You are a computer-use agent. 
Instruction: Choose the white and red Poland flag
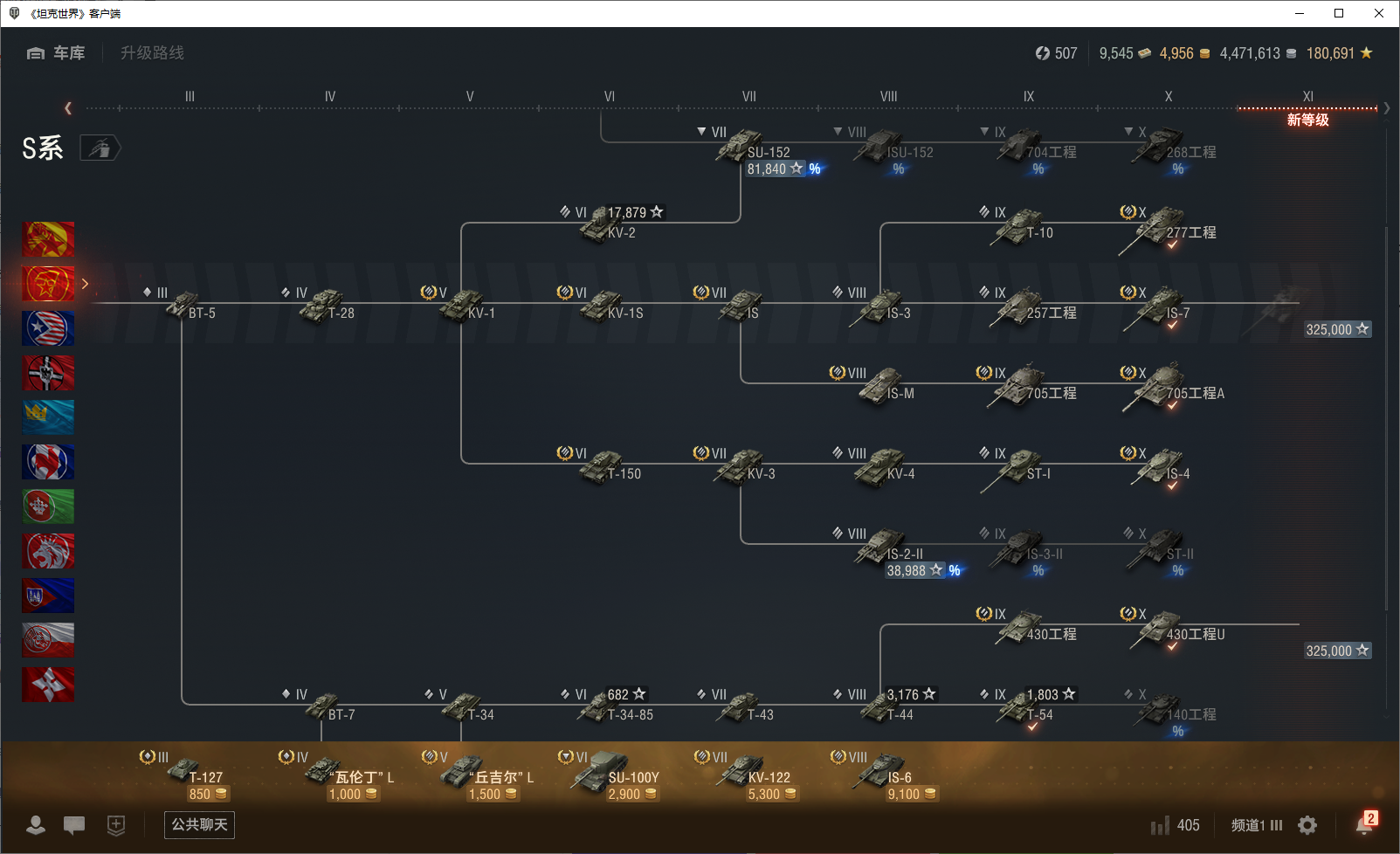(48, 640)
